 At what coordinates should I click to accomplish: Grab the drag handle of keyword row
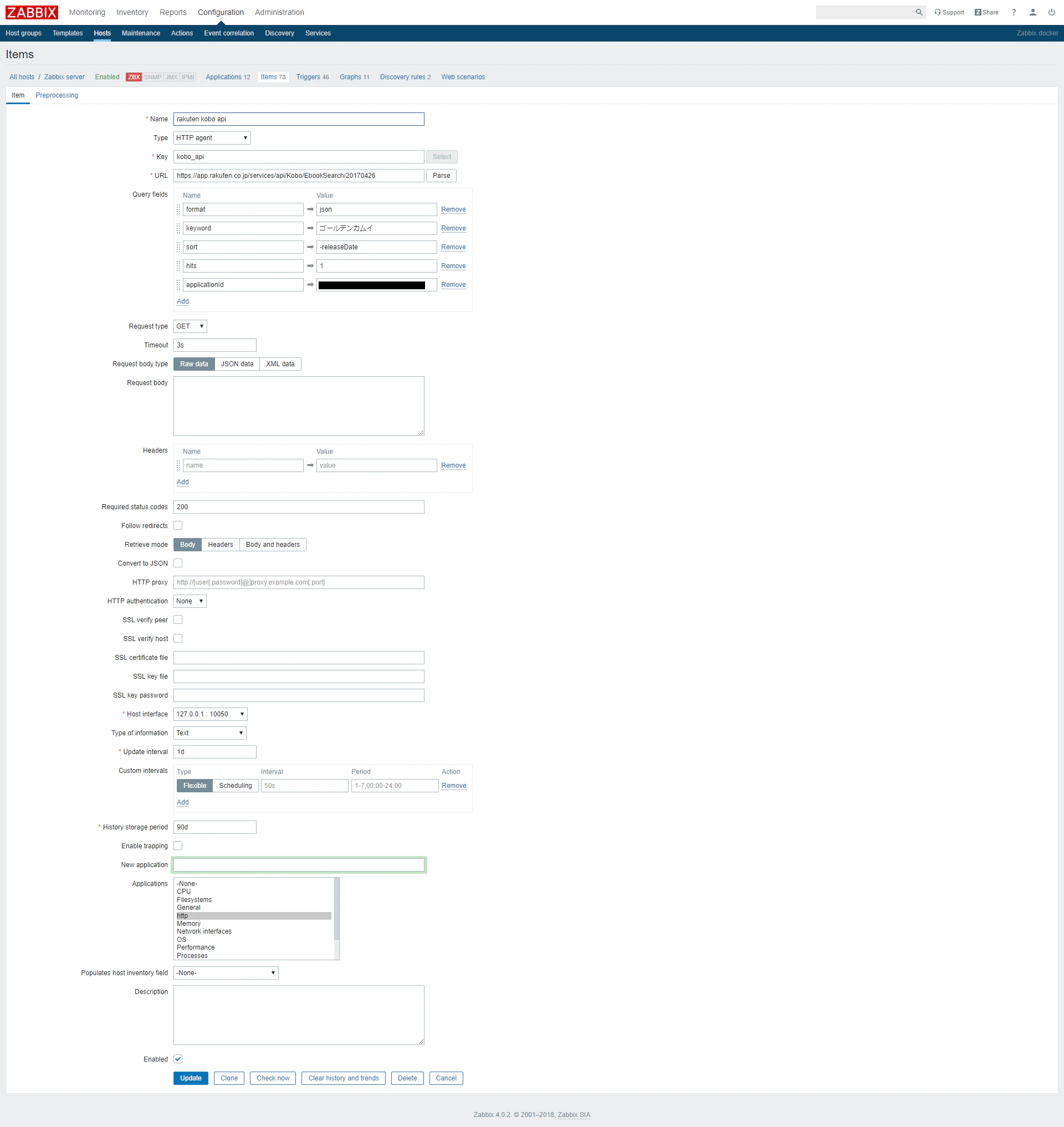pyautogui.click(x=178, y=228)
